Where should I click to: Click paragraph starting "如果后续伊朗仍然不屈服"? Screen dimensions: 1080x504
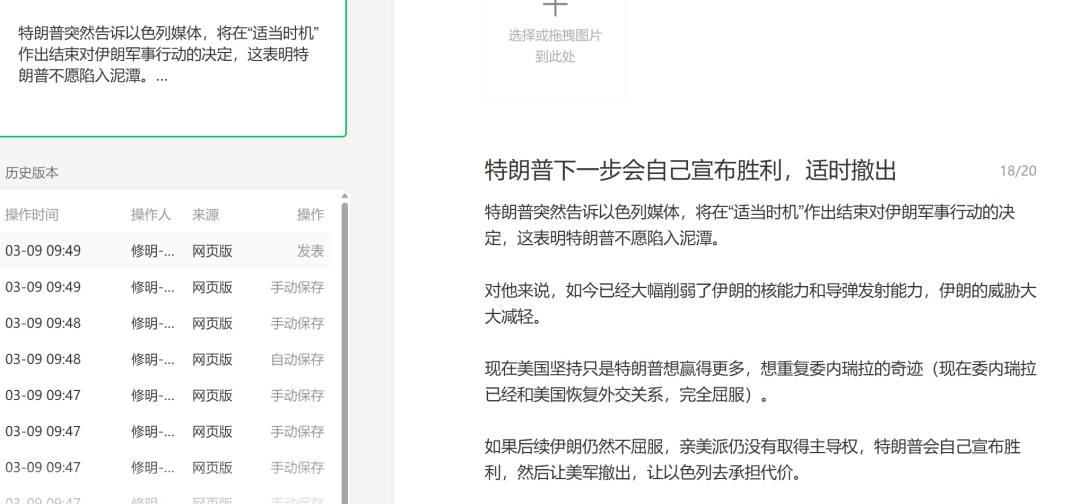753,460
